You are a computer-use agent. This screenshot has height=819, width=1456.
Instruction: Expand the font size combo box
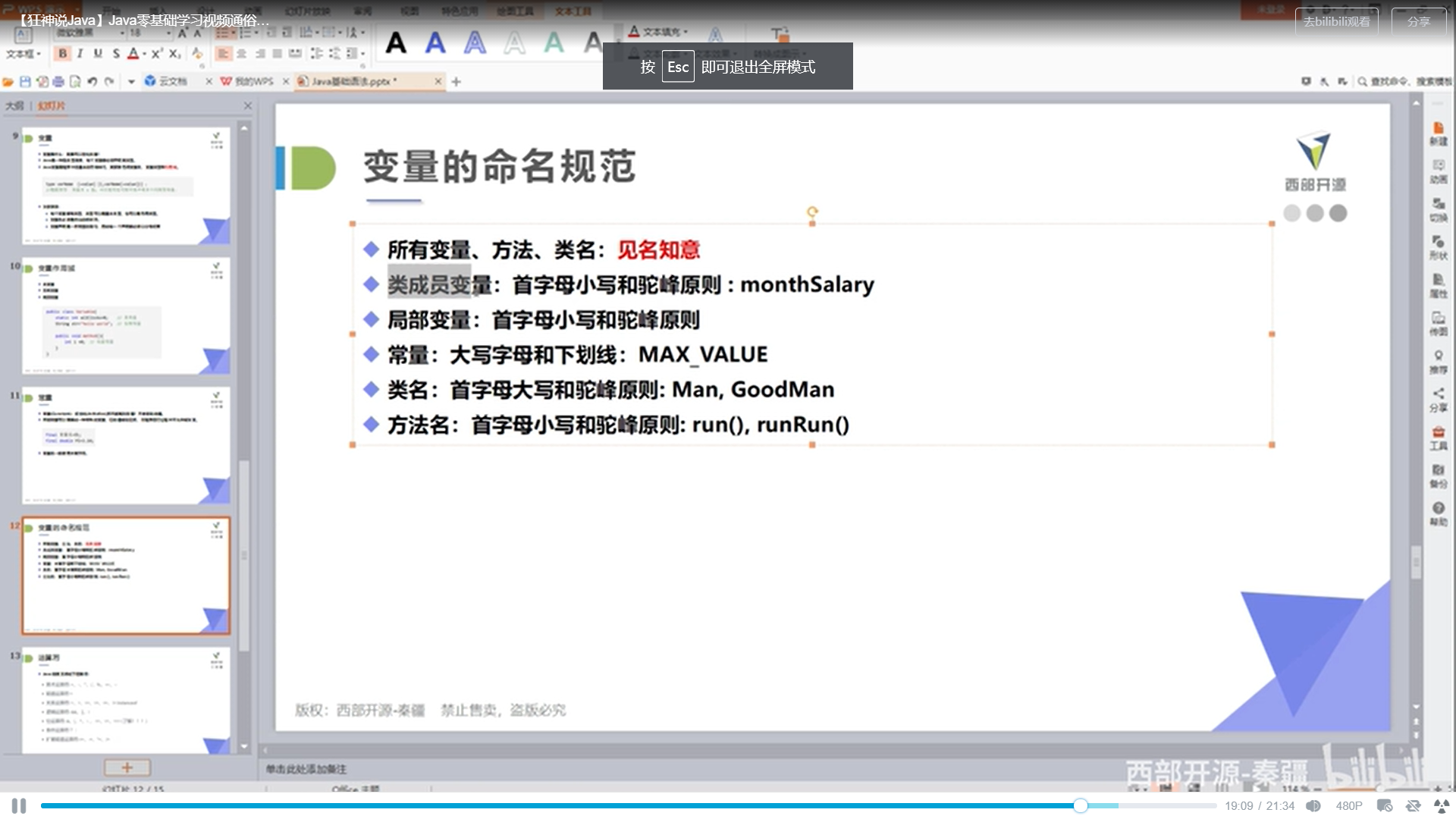click(168, 33)
